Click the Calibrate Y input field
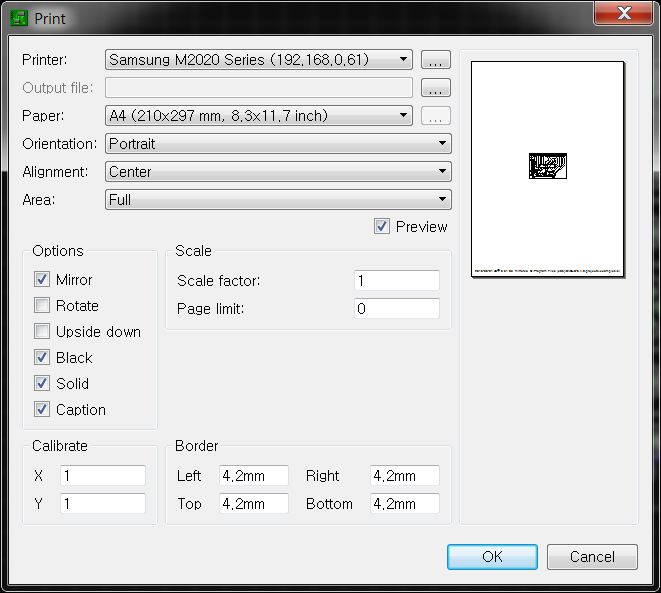The width and height of the screenshot is (661, 593). pos(103,503)
